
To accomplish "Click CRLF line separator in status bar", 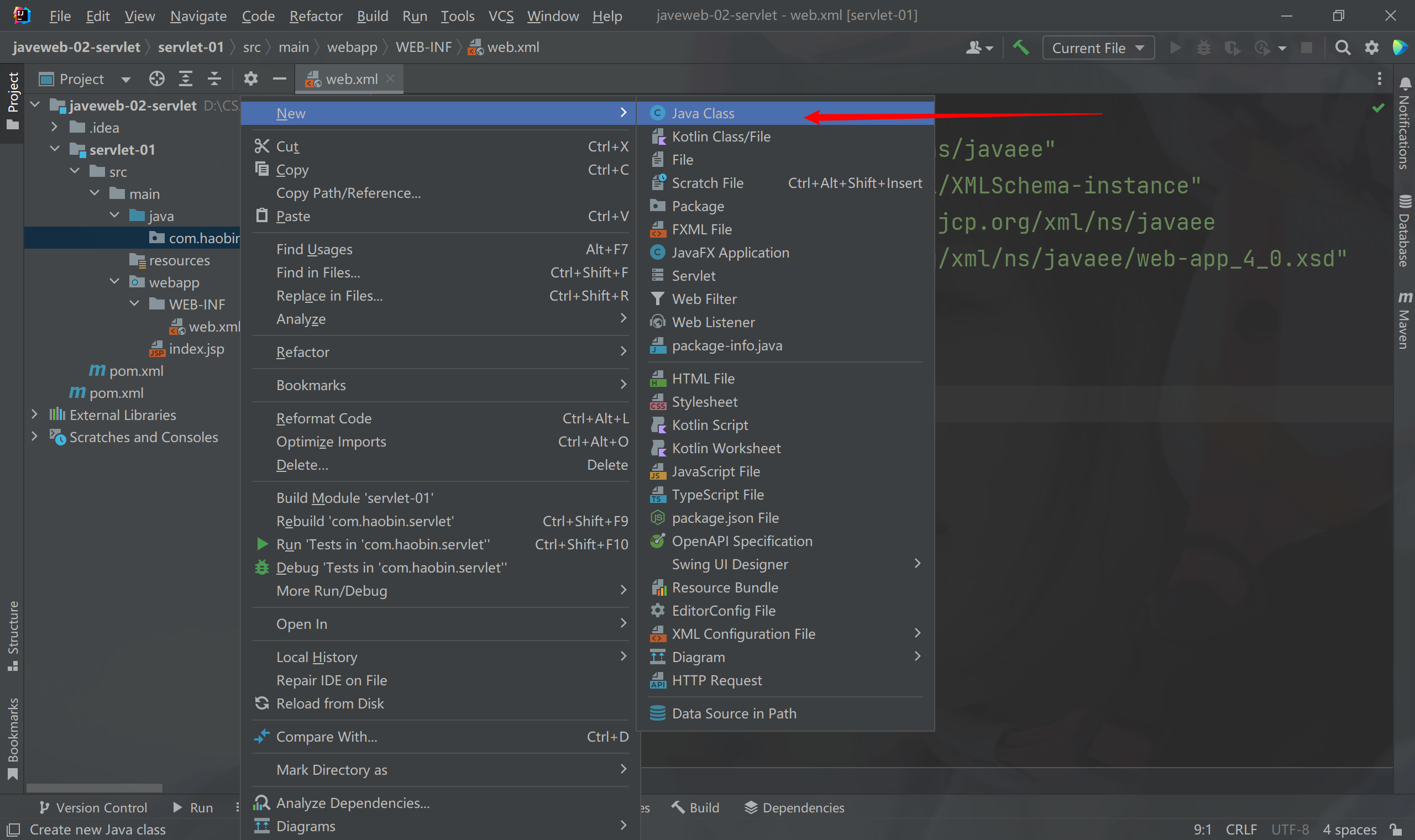I will [1241, 830].
